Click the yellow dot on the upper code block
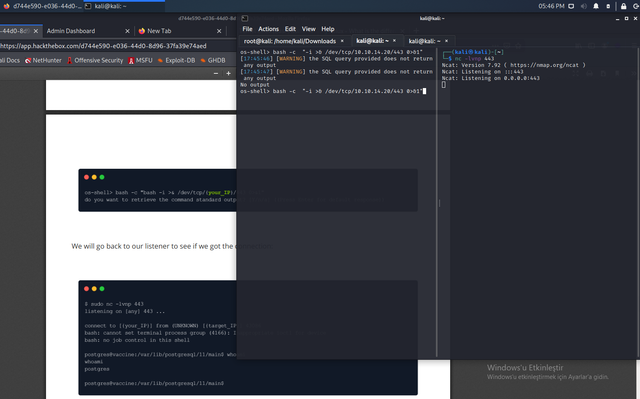This screenshot has width=640, height=399. 94,177
